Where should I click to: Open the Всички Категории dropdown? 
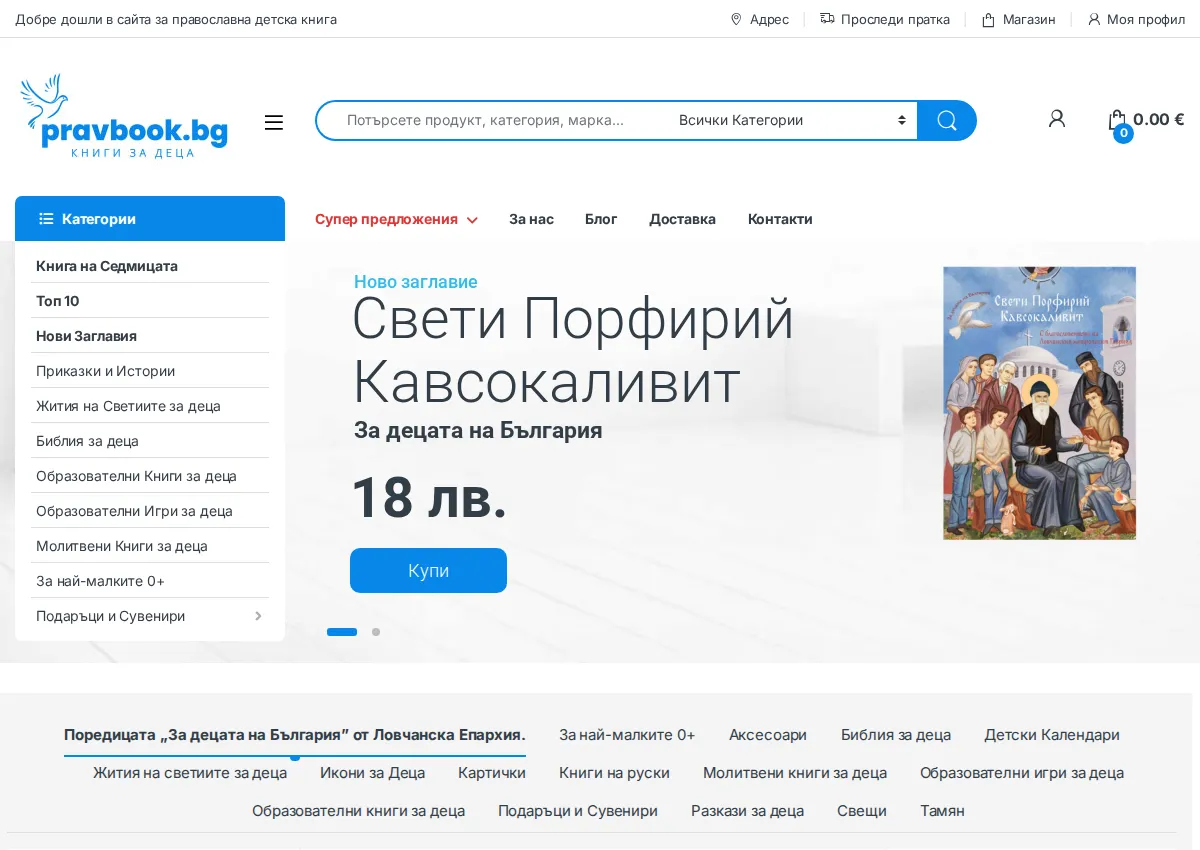pyautogui.click(x=791, y=120)
